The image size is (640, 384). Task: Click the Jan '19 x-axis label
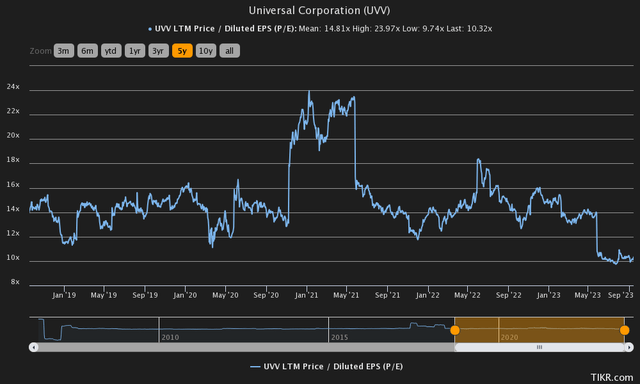click(64, 295)
